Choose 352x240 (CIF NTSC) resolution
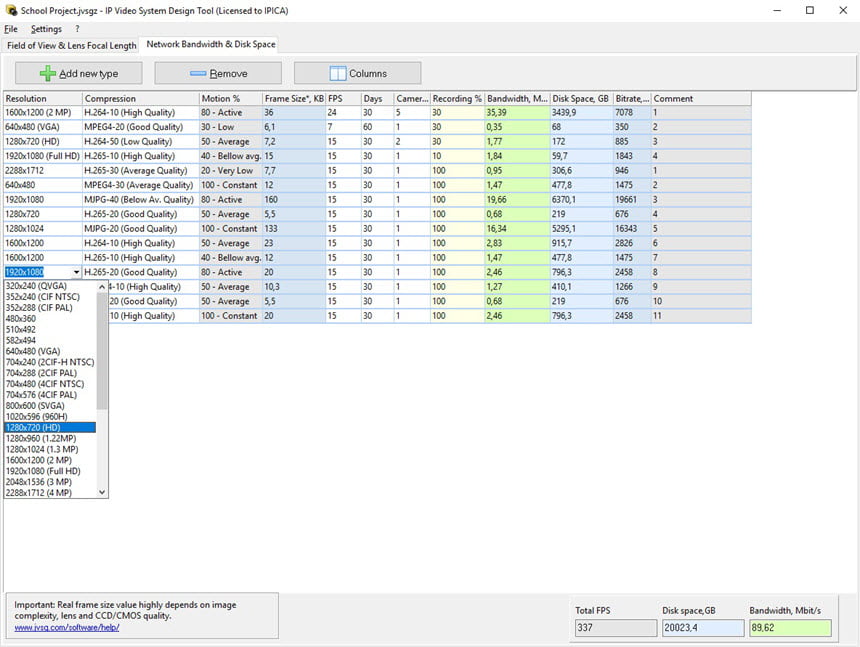860x647 pixels. tap(43, 297)
